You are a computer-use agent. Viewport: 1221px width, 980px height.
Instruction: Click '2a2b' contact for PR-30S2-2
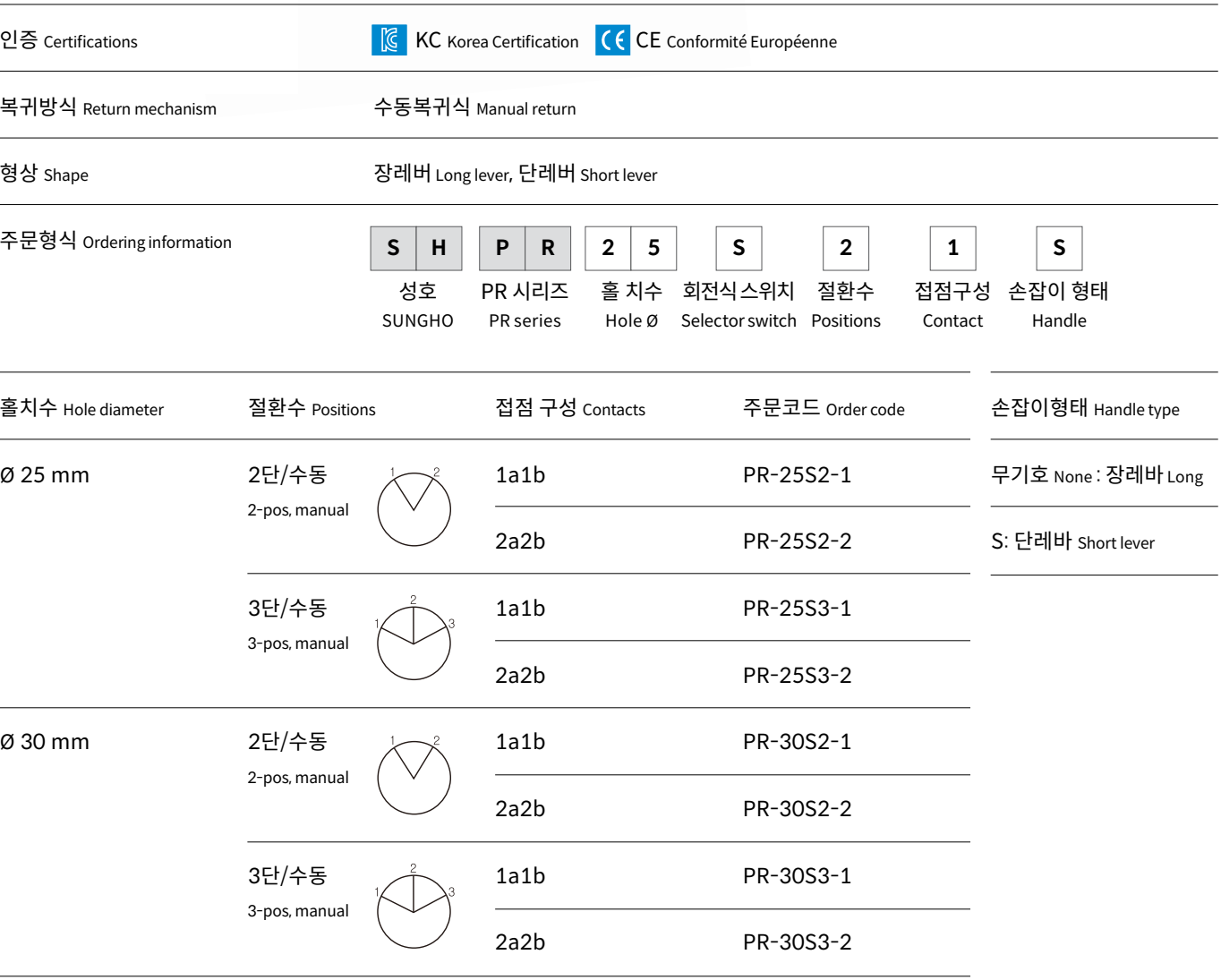click(x=520, y=808)
